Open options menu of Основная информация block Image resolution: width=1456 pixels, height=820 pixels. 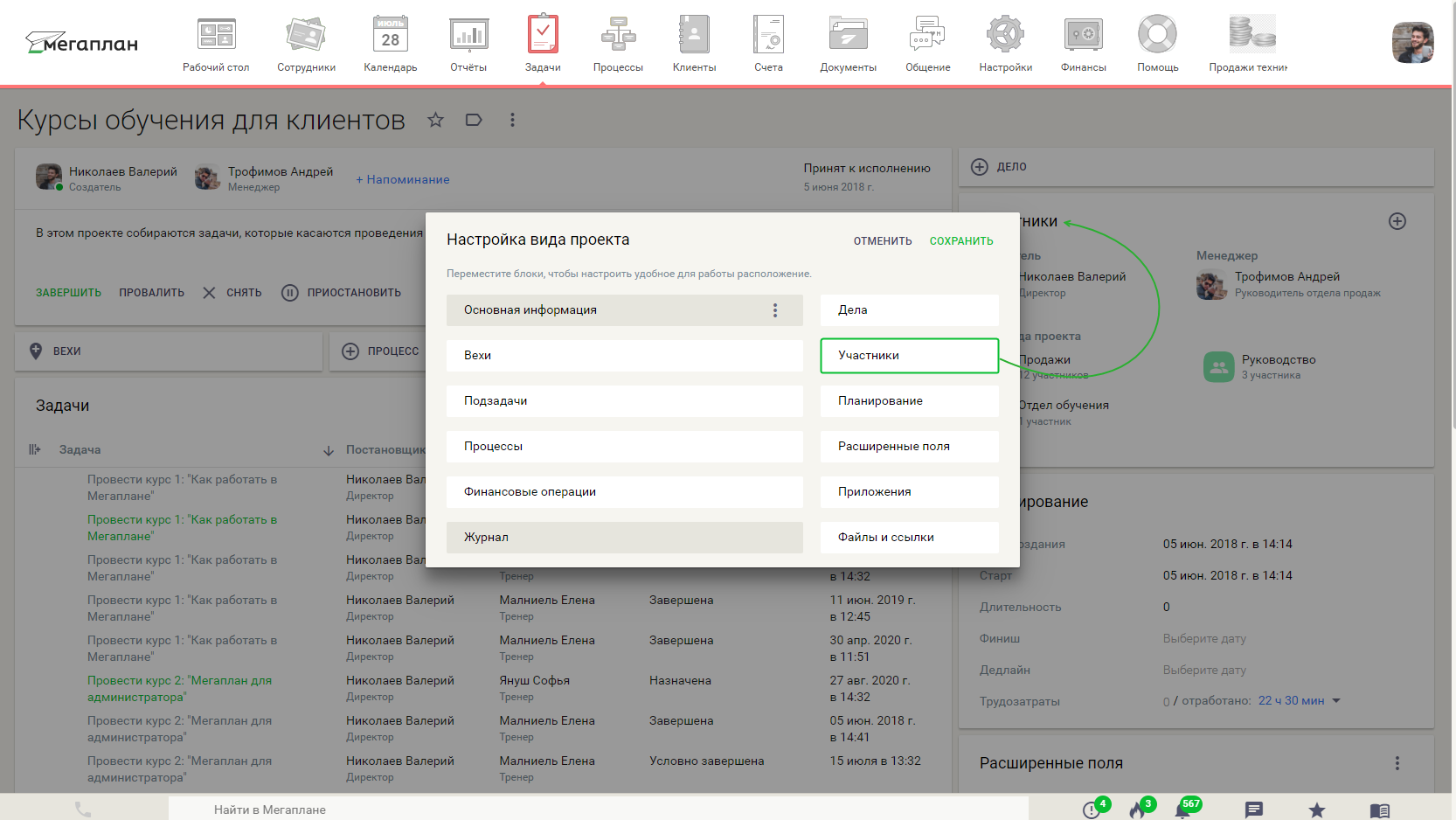(x=775, y=310)
